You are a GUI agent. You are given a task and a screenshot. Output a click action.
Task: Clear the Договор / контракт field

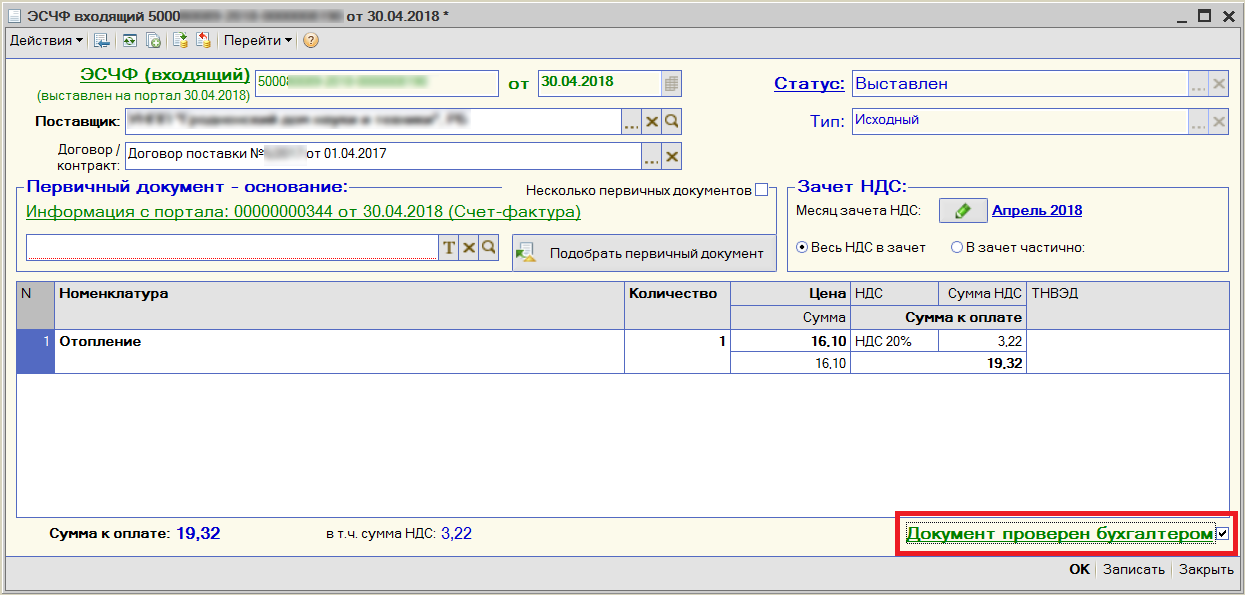pos(672,156)
